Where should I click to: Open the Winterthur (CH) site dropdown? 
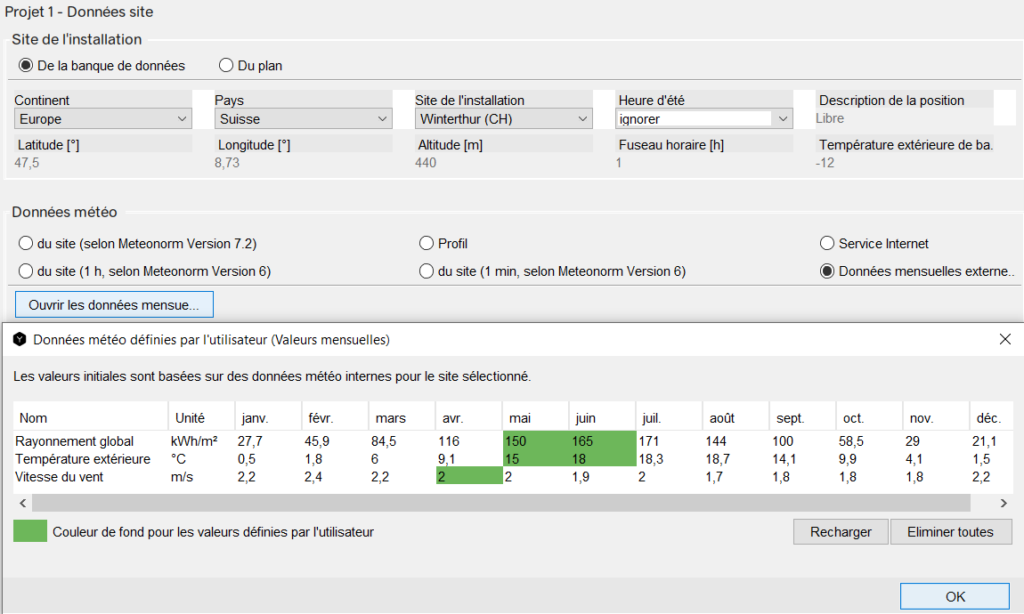point(503,119)
